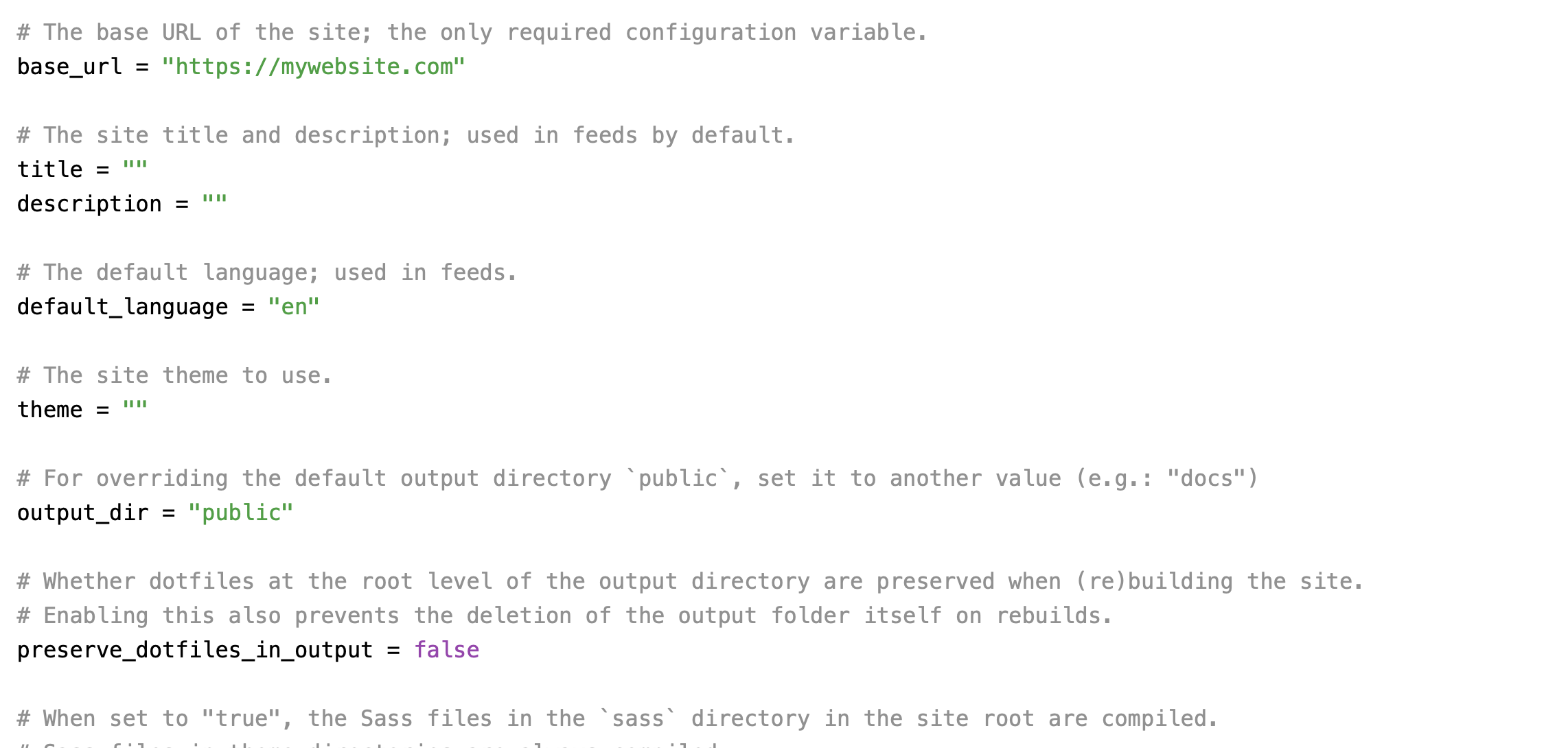
Task: Click the "en" default language value
Action: pos(294,306)
